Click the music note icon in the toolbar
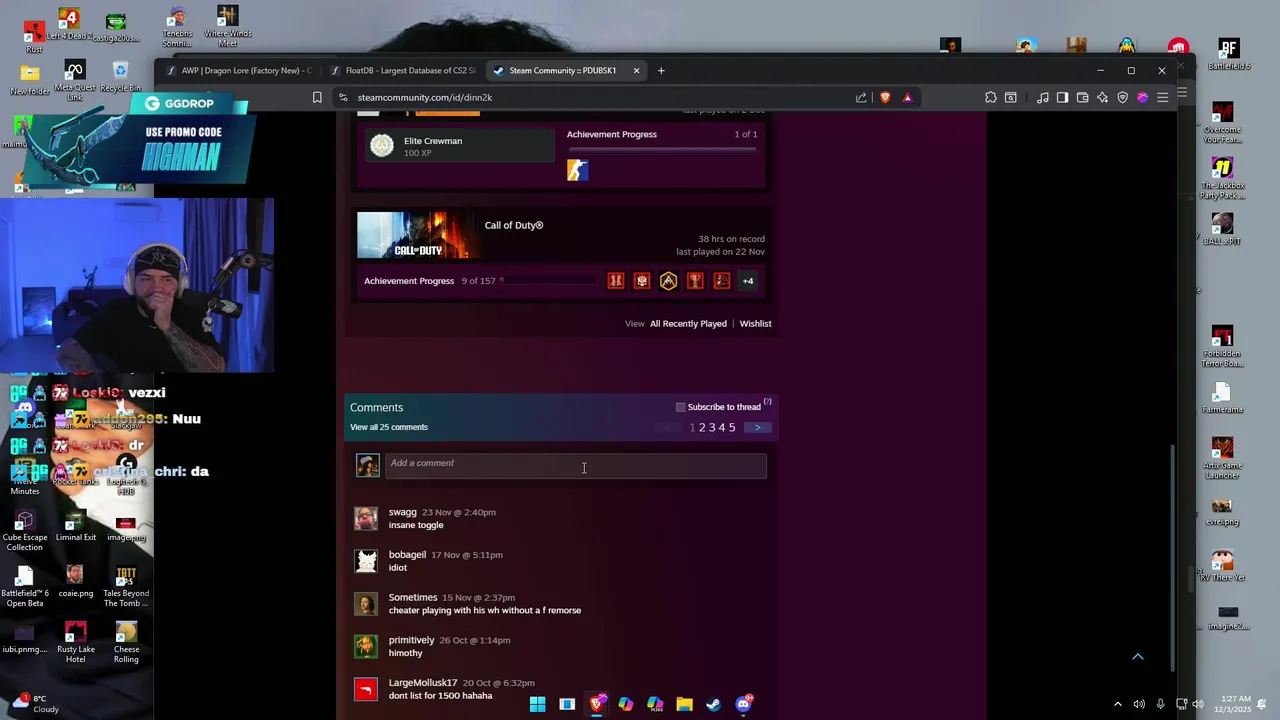 [x=1043, y=97]
